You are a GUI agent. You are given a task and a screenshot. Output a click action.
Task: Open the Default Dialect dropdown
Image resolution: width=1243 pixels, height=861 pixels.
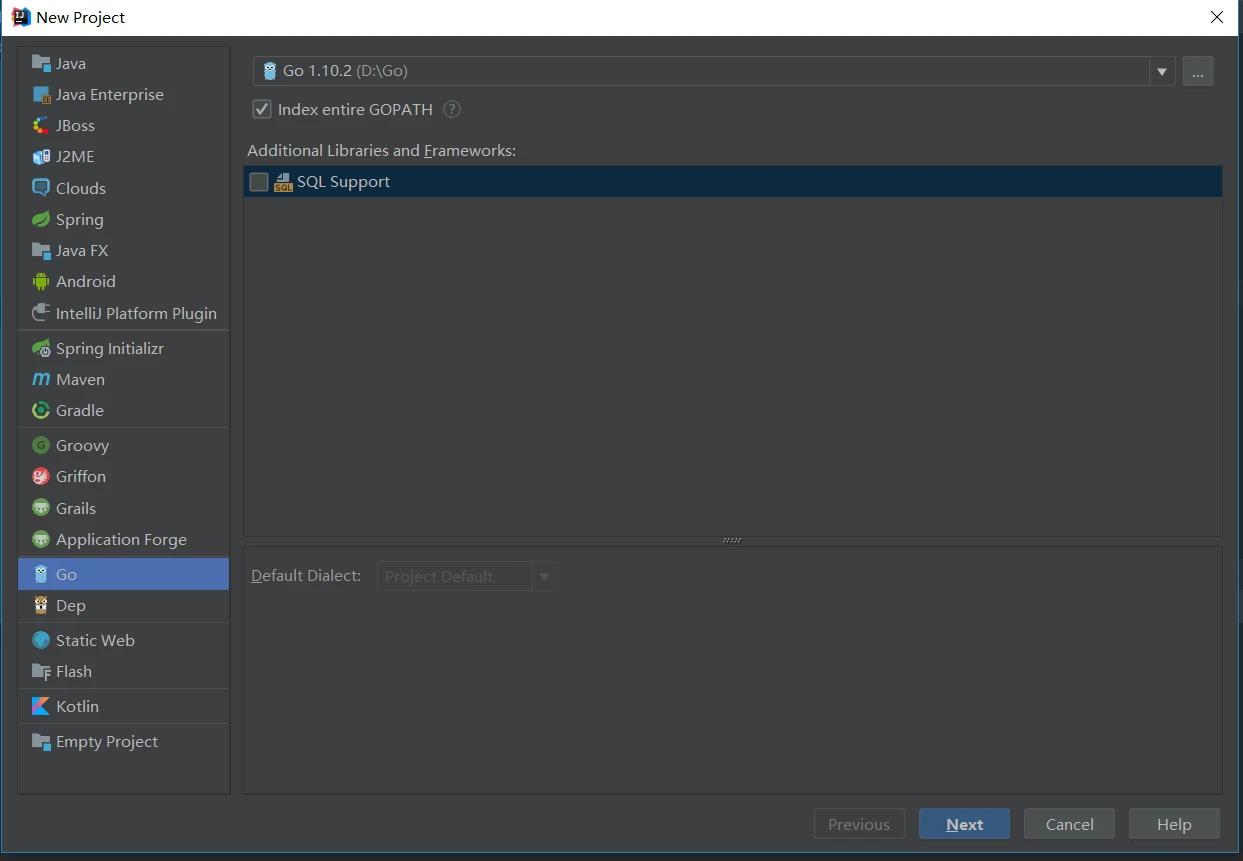[467, 576]
